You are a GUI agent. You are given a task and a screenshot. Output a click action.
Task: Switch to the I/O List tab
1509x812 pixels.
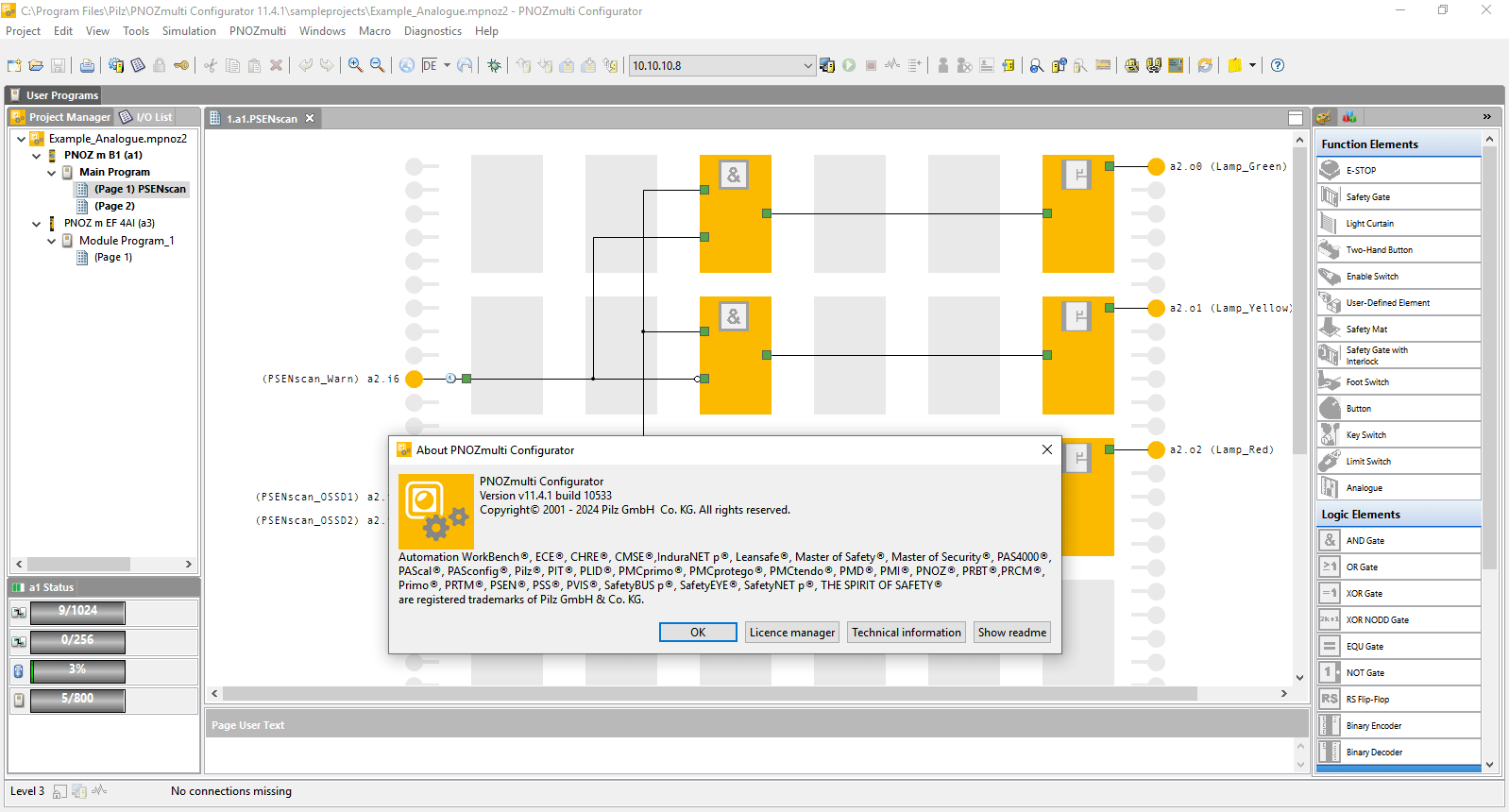pyautogui.click(x=146, y=117)
